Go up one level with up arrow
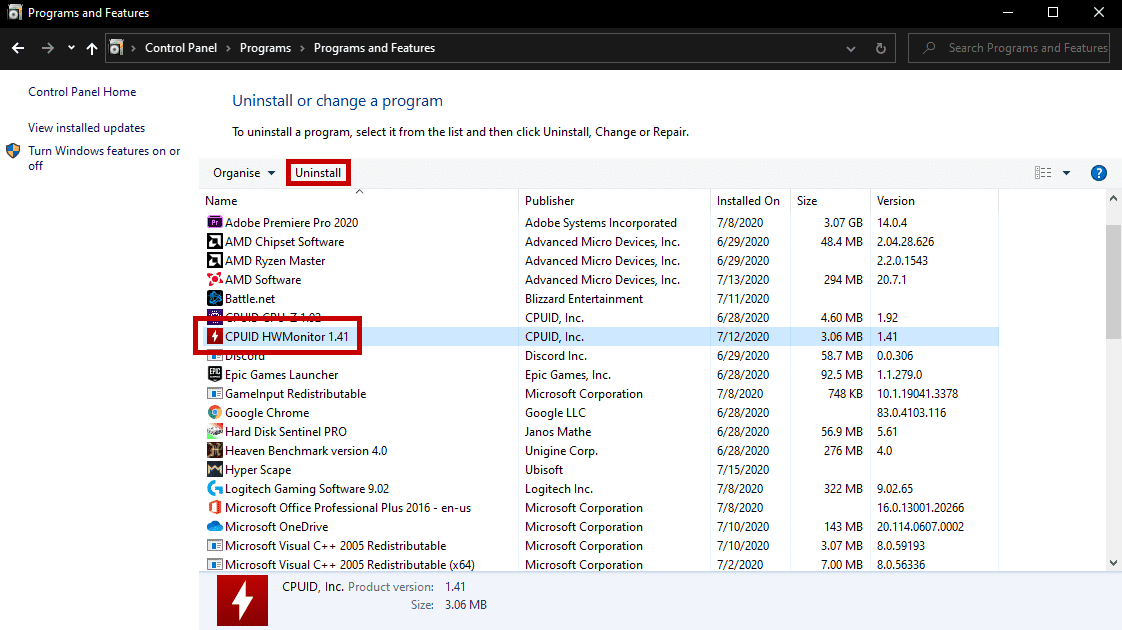Viewport: 1122px width, 630px height. click(92, 48)
